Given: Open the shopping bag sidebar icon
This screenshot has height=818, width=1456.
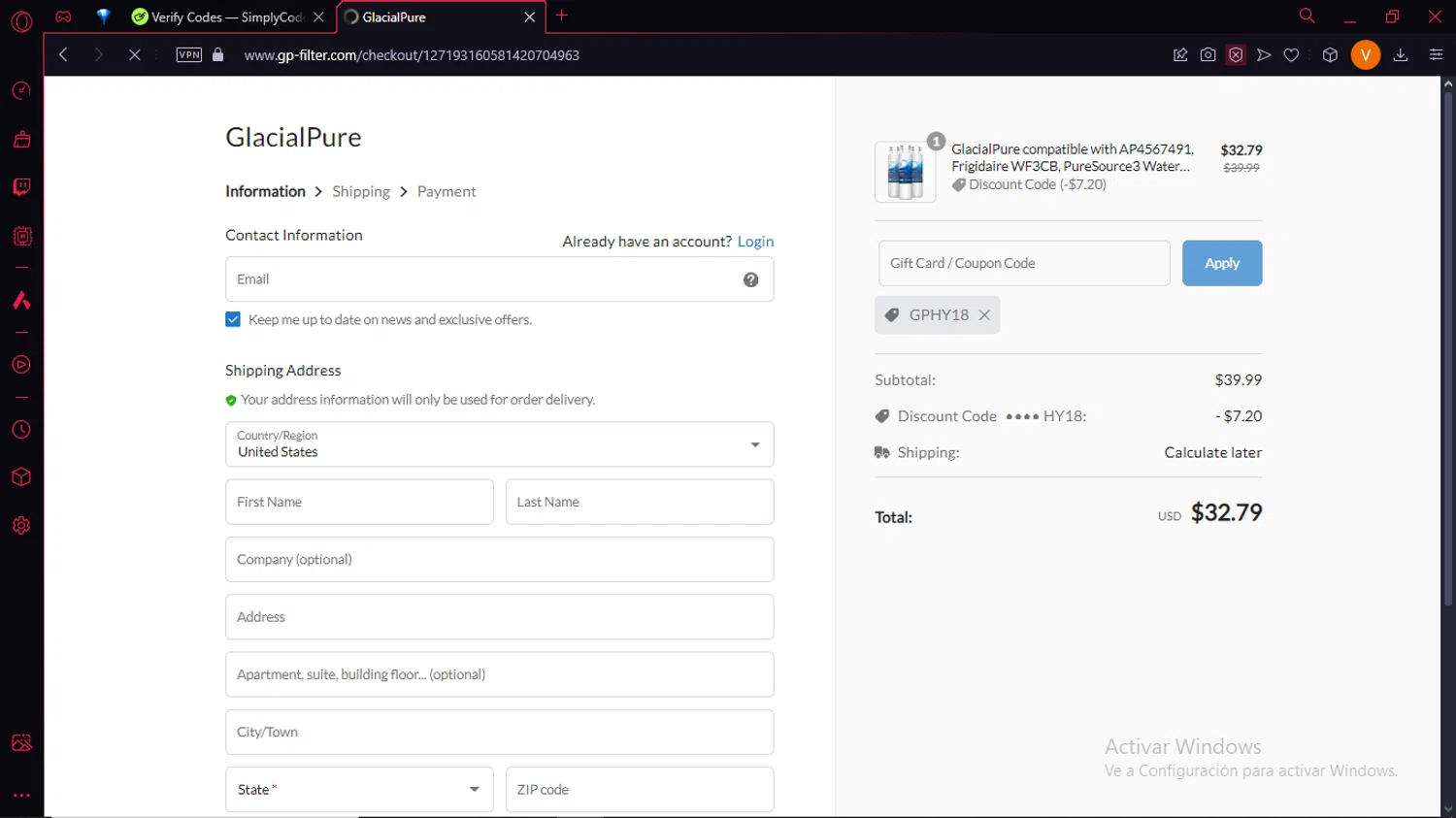Looking at the screenshot, I should click(x=21, y=139).
